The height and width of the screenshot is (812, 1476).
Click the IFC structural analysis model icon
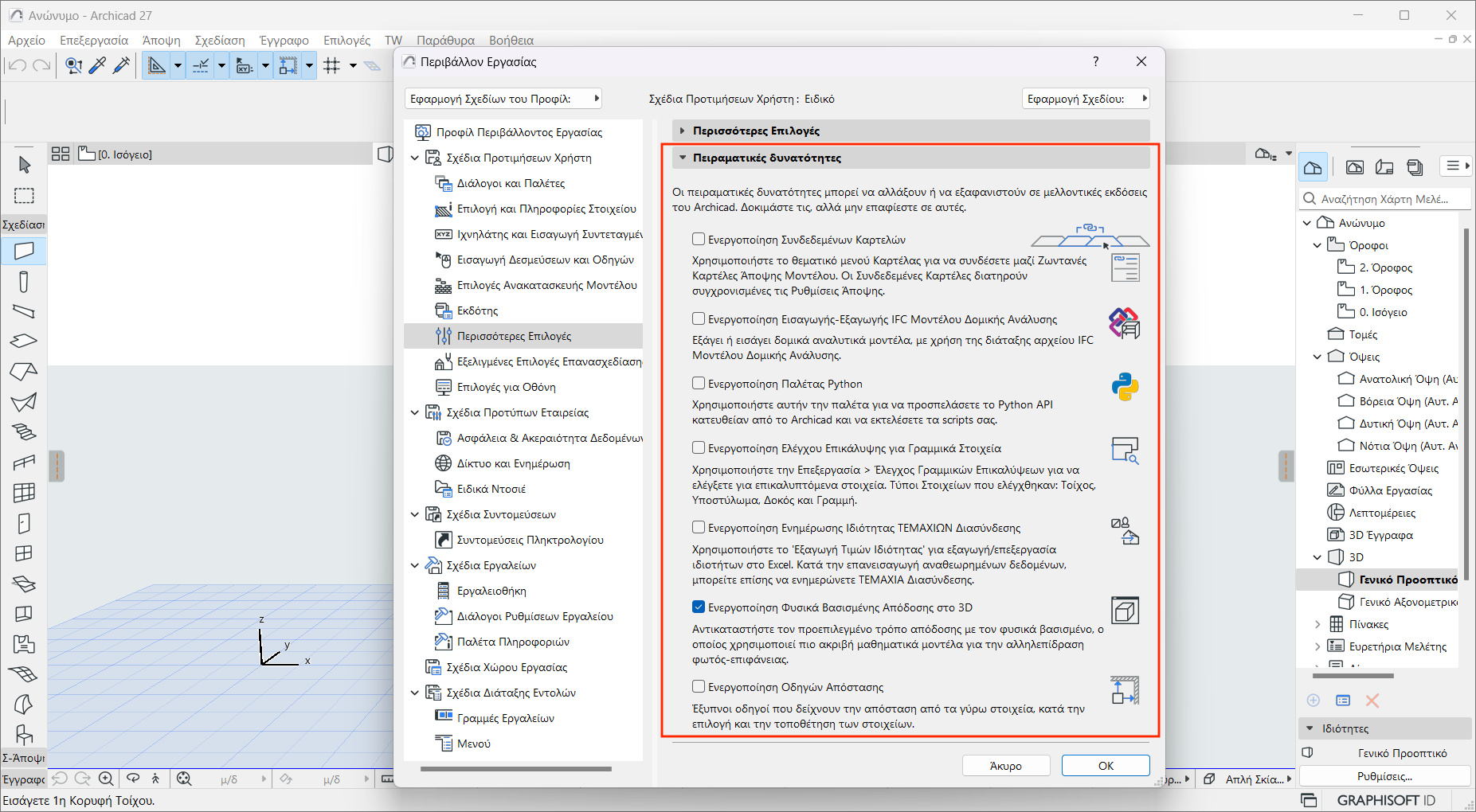[x=1125, y=322]
